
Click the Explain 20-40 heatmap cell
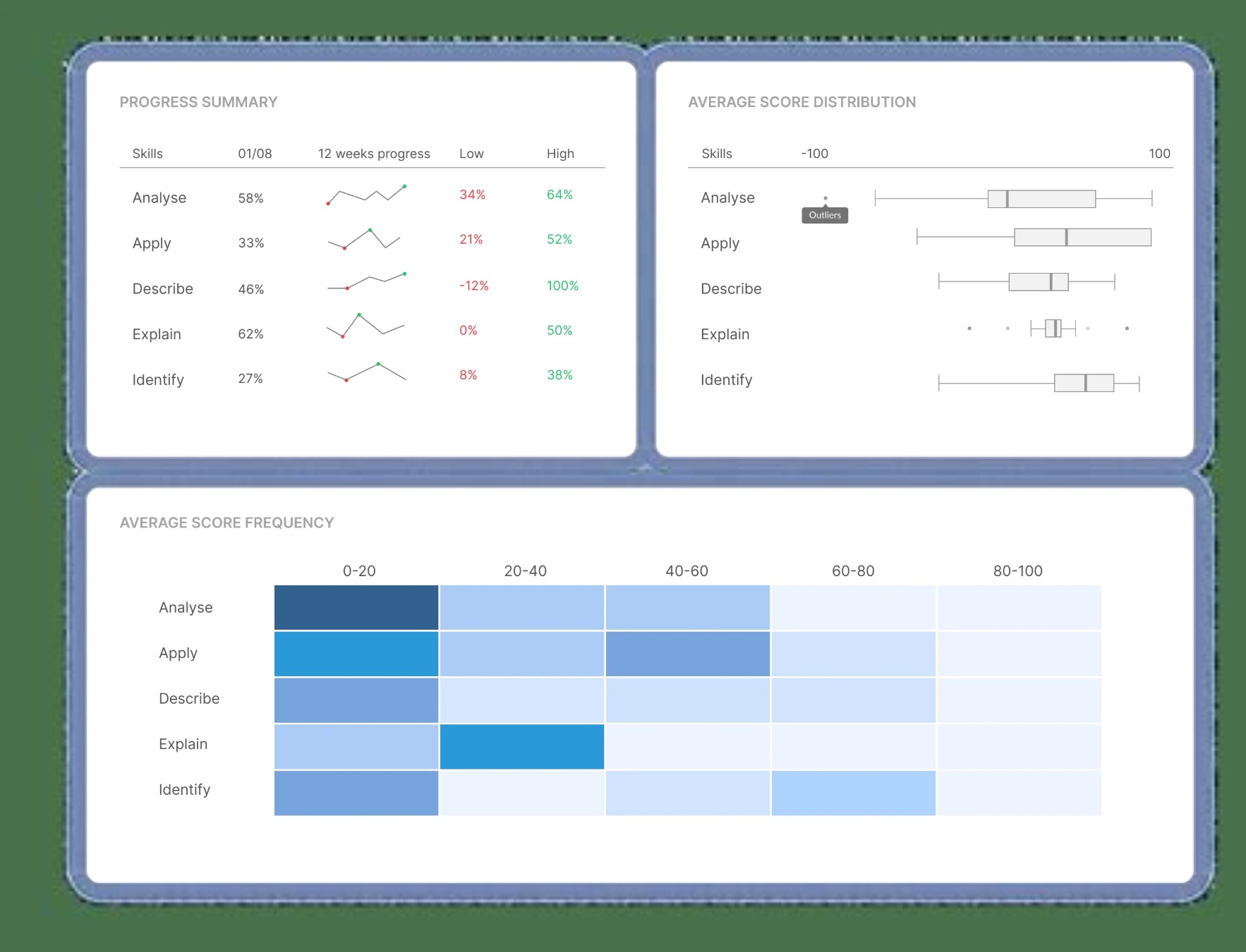pos(522,746)
